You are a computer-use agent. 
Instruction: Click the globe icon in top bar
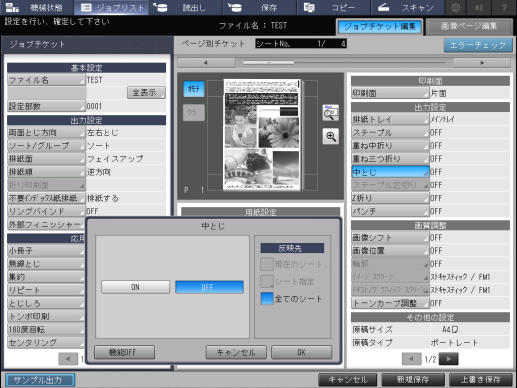[x=455, y=7]
